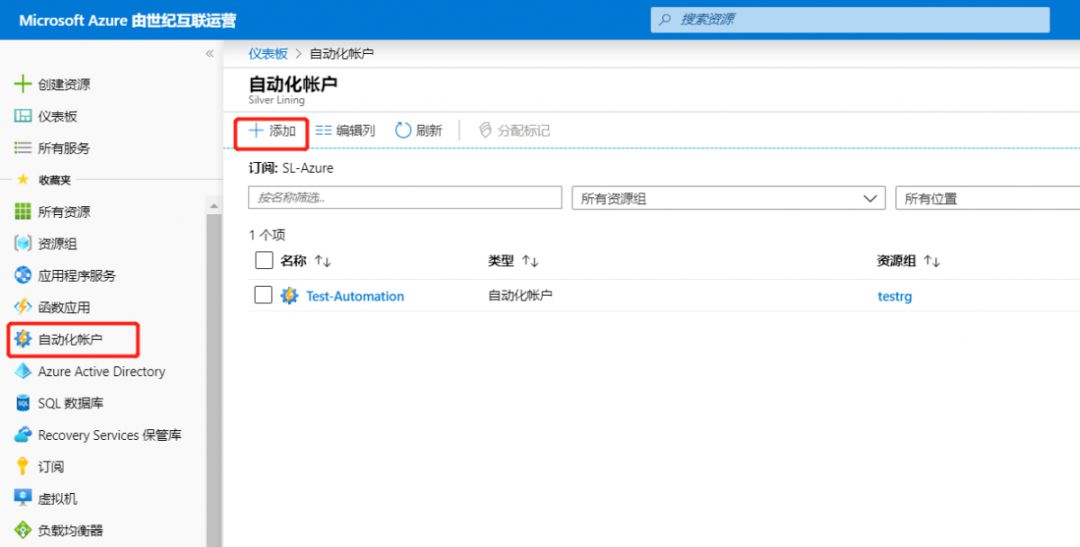Go to 虚拟机 sidebar label
This screenshot has width=1080, height=547.
[x=58, y=498]
